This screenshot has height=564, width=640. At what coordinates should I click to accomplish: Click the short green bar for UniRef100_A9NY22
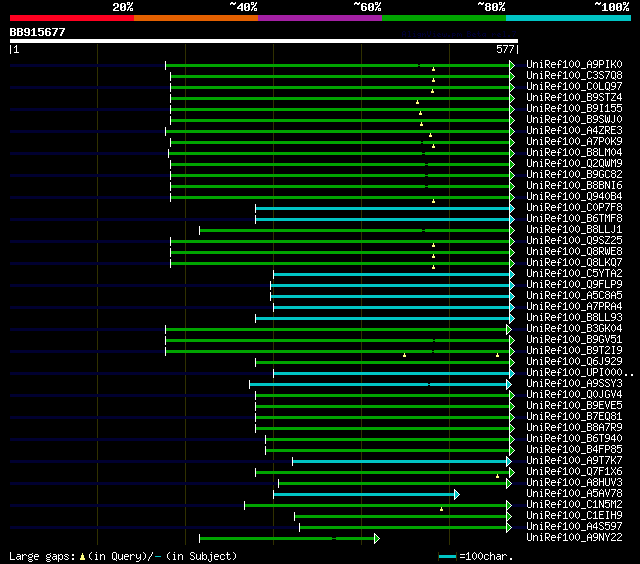pos(287,539)
